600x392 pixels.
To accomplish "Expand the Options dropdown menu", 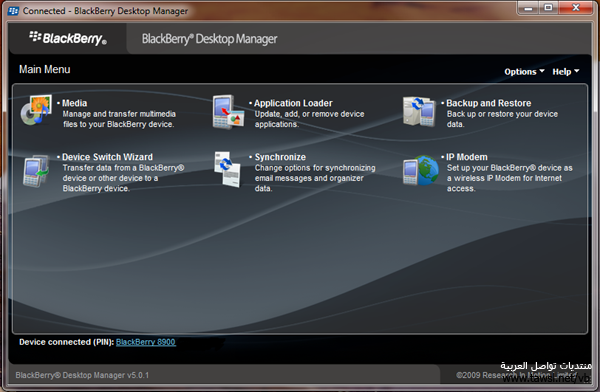I will (524, 72).
